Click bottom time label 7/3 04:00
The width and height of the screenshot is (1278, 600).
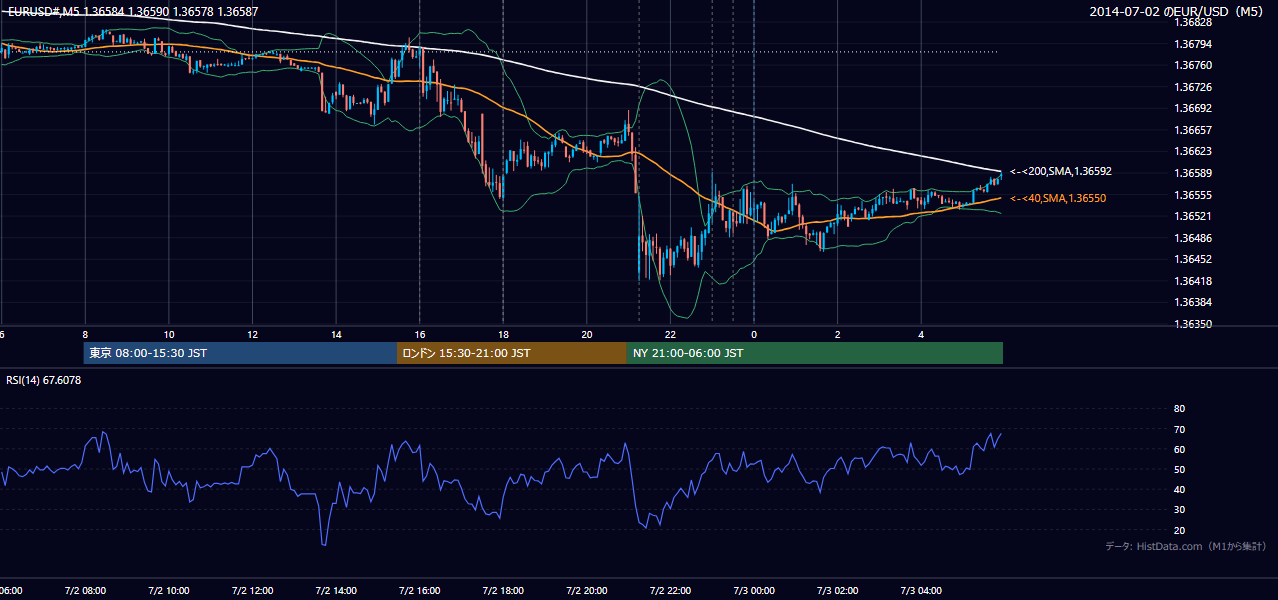coord(921,590)
